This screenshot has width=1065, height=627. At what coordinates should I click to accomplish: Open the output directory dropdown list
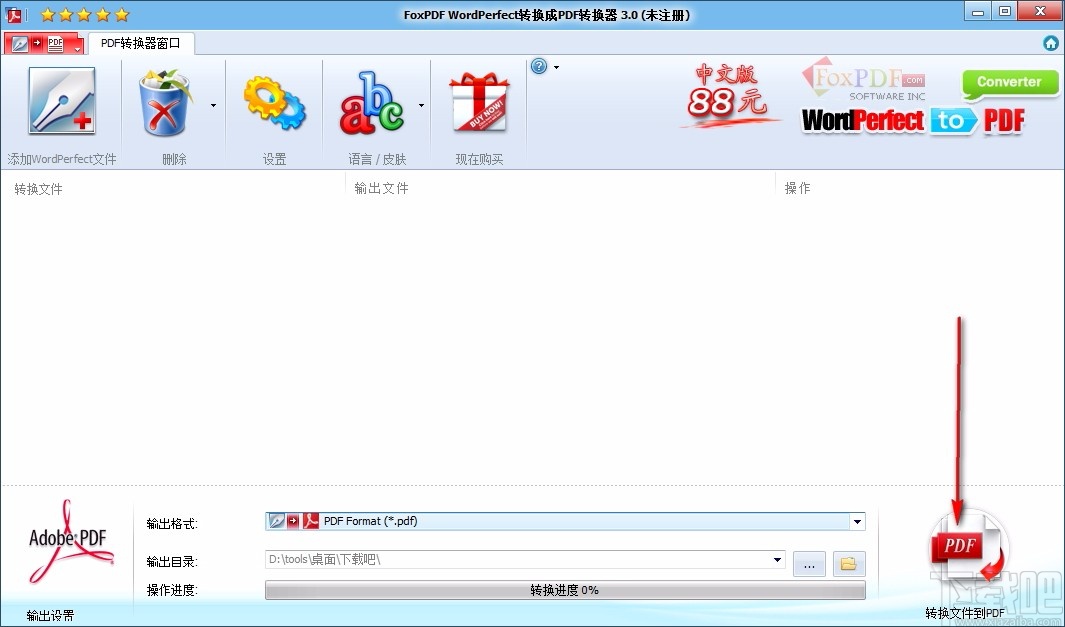click(x=778, y=561)
